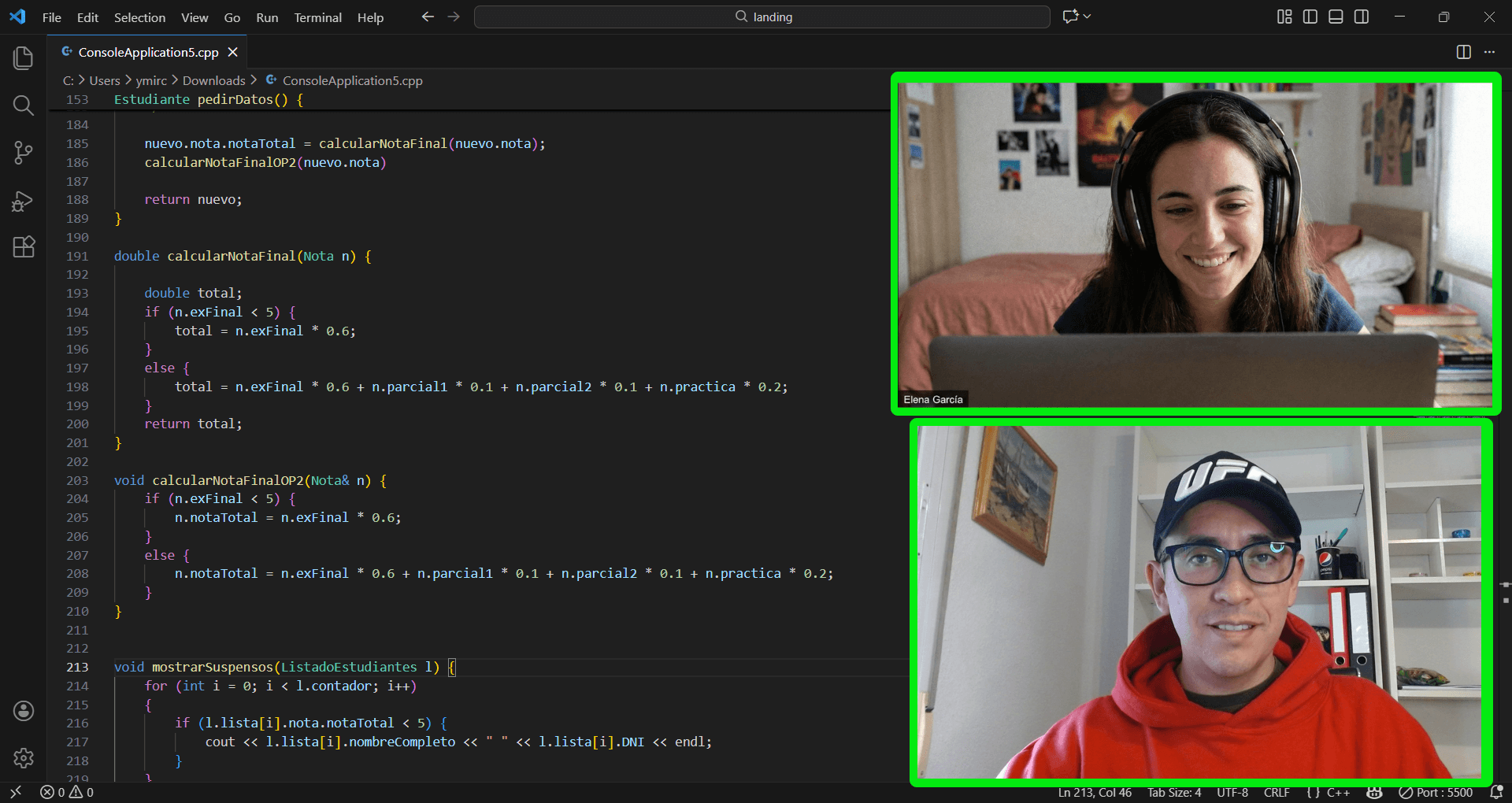Open the Terminal menu
1512x803 pixels.
pos(317,17)
